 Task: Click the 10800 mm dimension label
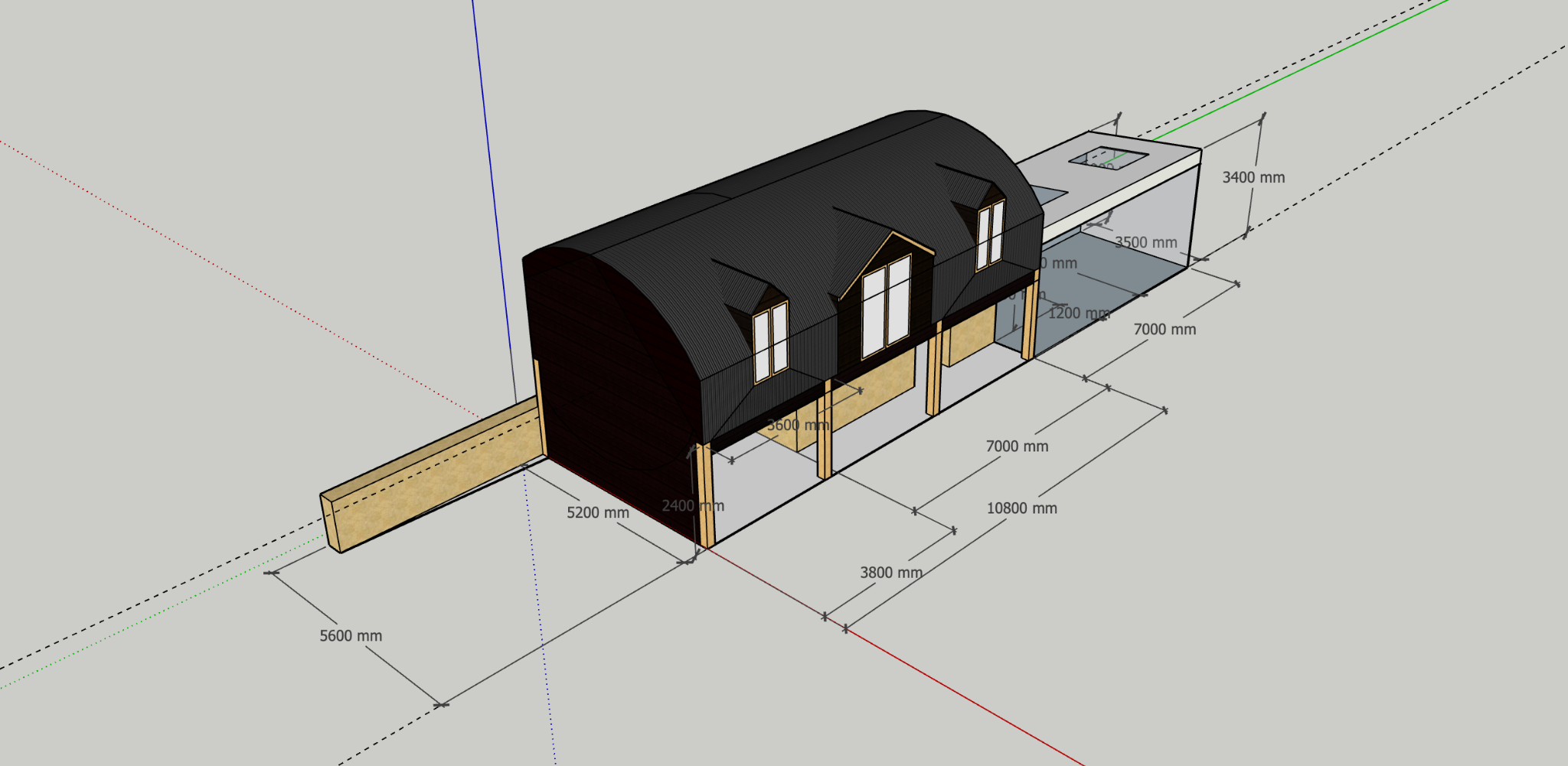pos(1021,508)
